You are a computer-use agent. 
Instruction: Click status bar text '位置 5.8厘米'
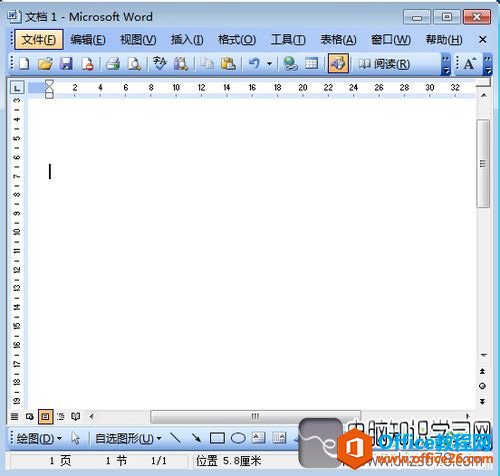(228, 461)
